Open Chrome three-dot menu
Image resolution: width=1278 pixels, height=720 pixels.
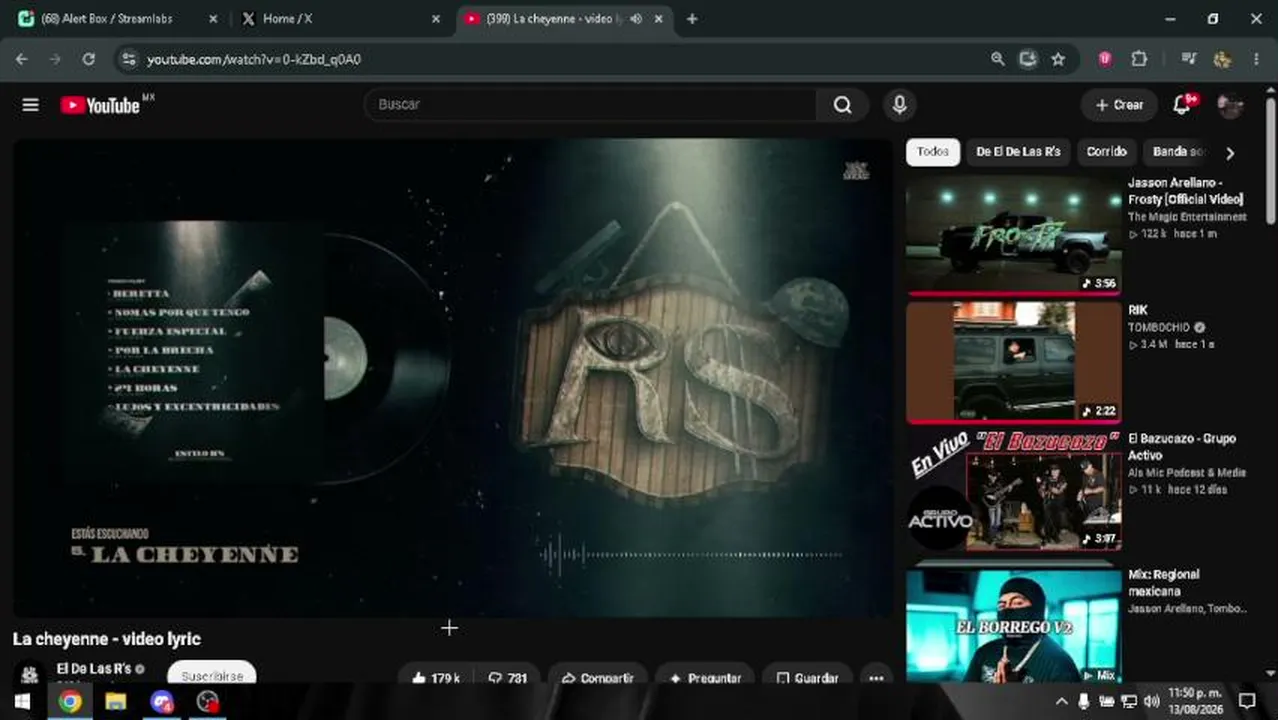click(x=1256, y=59)
